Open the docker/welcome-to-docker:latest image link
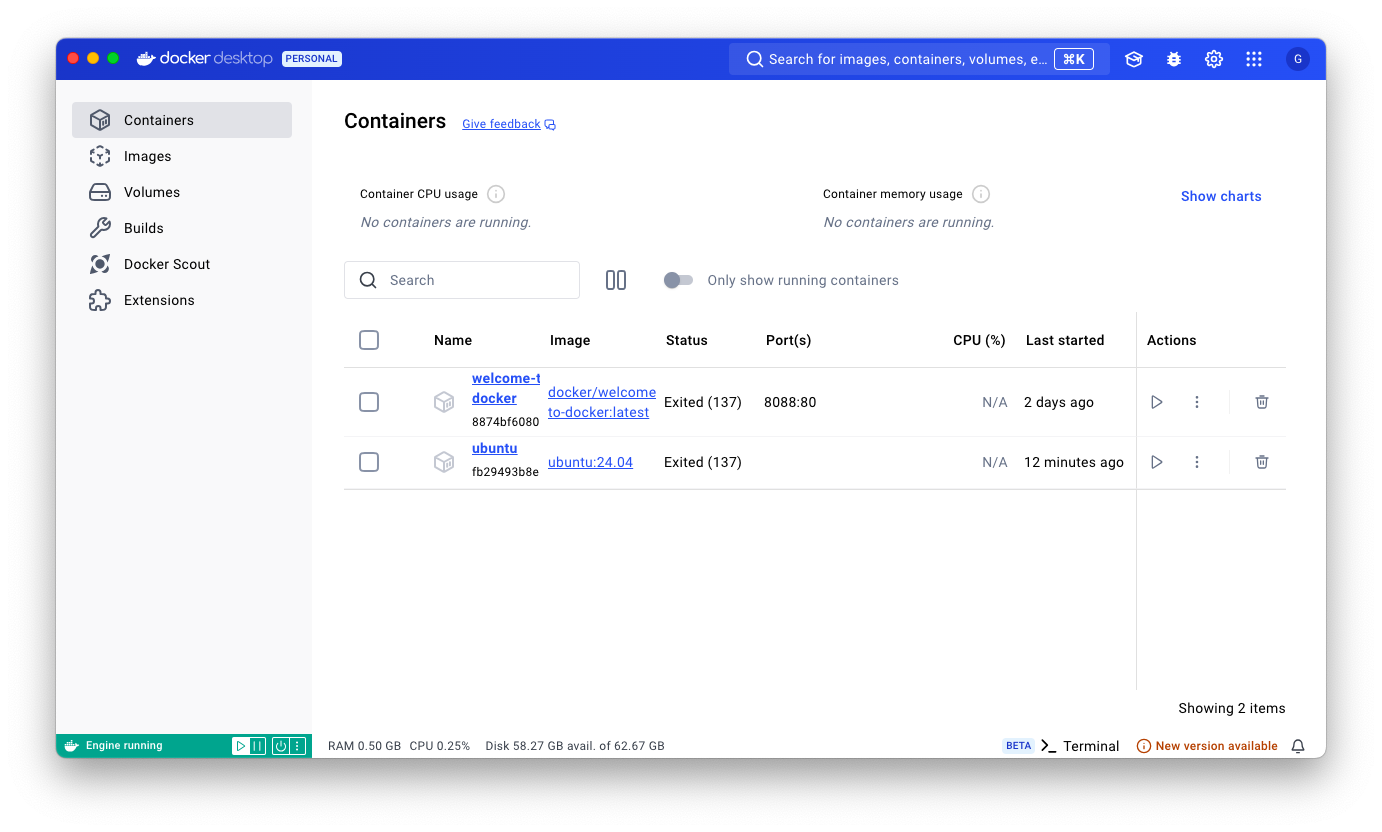 click(x=602, y=402)
